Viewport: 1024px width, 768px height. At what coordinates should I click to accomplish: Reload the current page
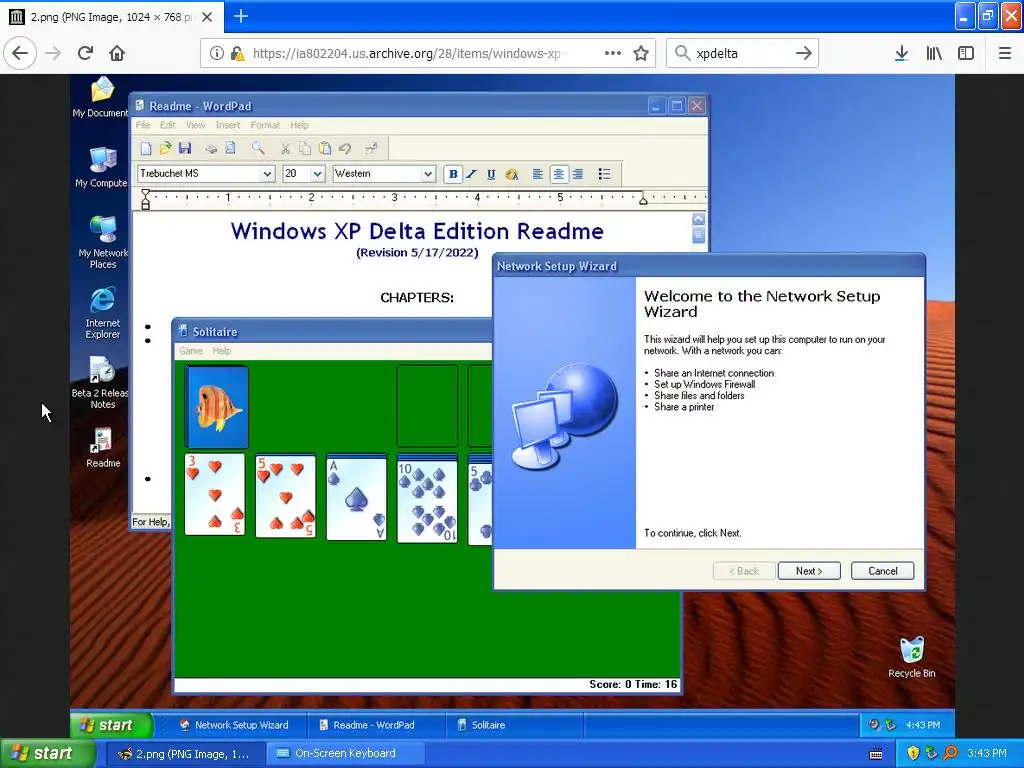pos(85,53)
